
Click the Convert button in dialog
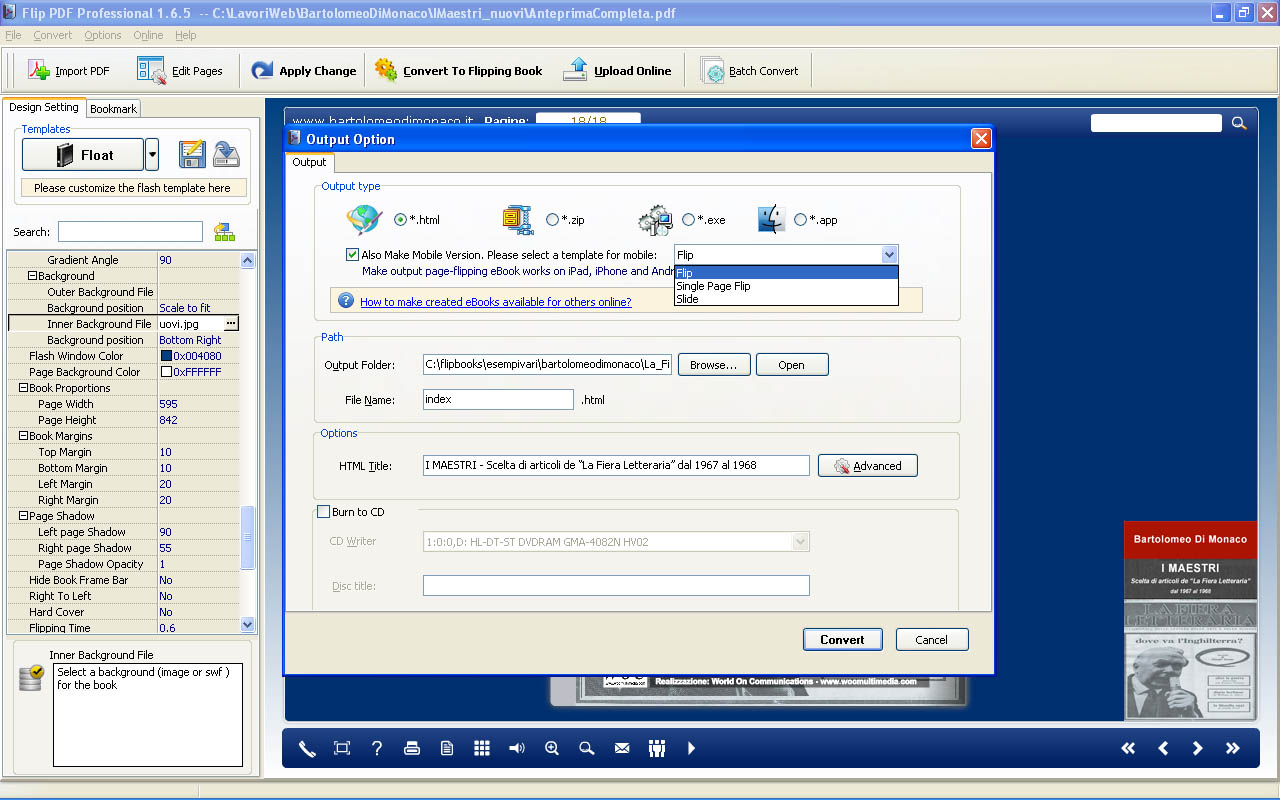[x=842, y=640]
